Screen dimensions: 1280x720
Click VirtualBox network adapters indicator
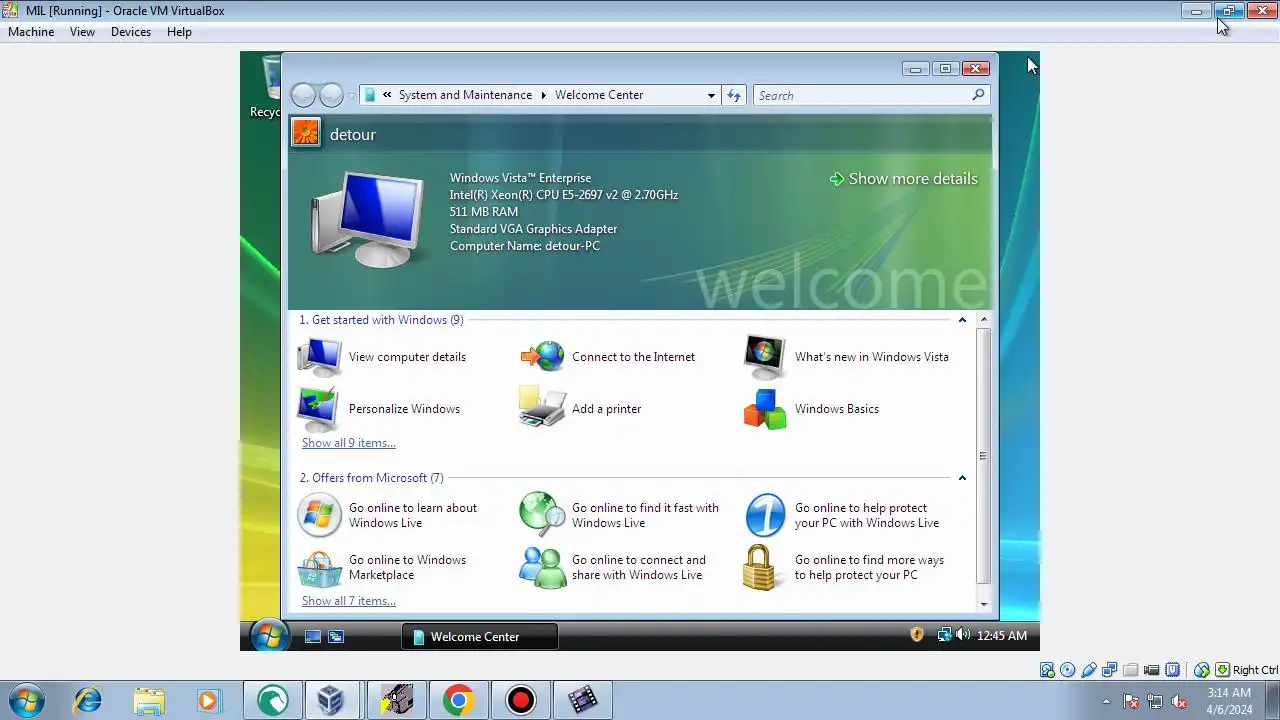coord(1110,670)
